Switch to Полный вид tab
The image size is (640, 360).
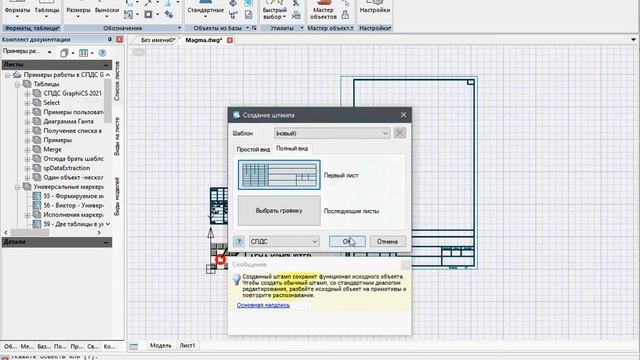(x=292, y=149)
